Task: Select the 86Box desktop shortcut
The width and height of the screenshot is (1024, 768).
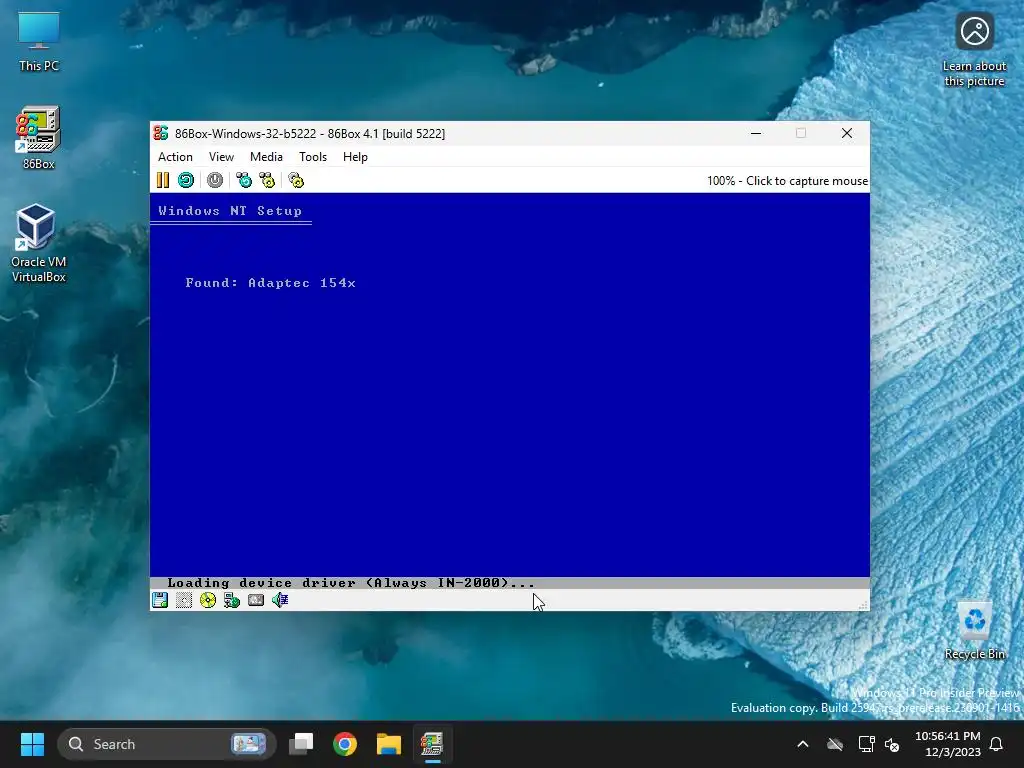Action: point(39,138)
